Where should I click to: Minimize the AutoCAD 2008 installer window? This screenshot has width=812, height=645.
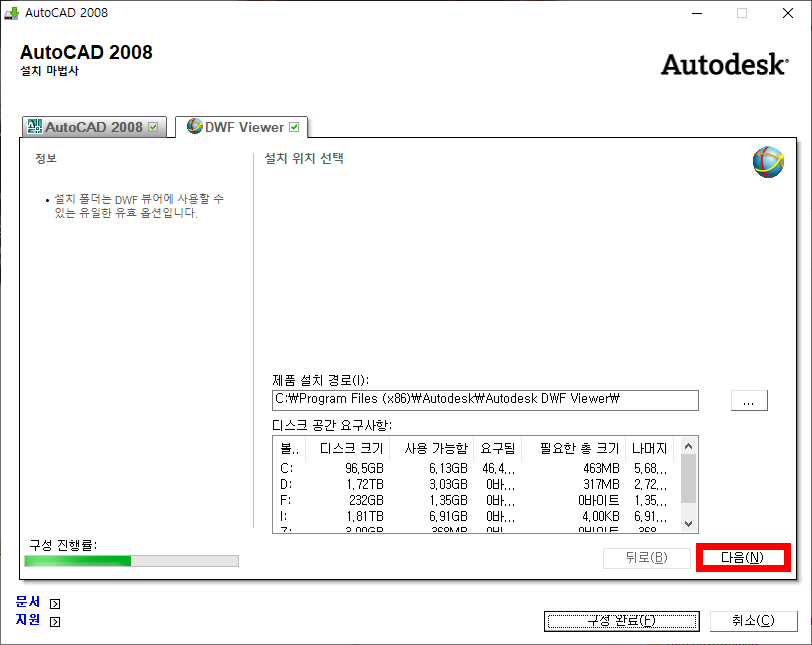click(x=697, y=13)
